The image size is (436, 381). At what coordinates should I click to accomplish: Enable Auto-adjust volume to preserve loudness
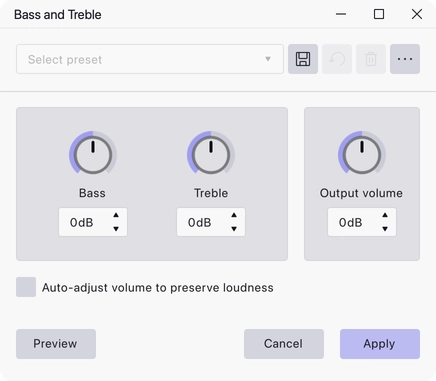tap(26, 287)
